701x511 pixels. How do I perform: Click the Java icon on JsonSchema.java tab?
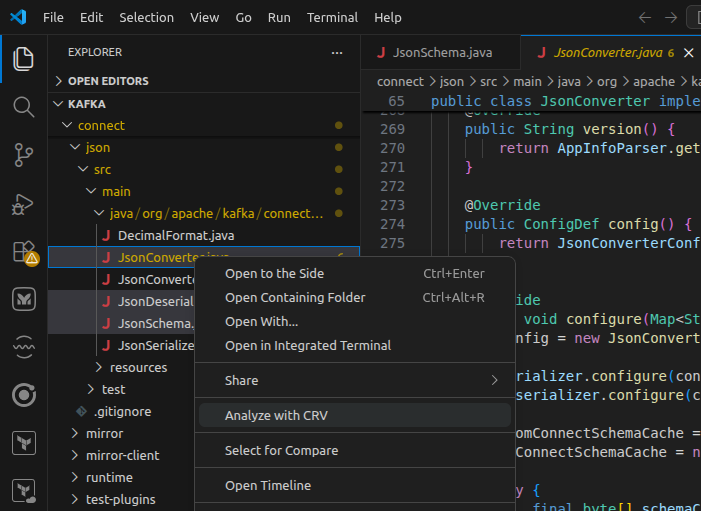[x=381, y=53]
